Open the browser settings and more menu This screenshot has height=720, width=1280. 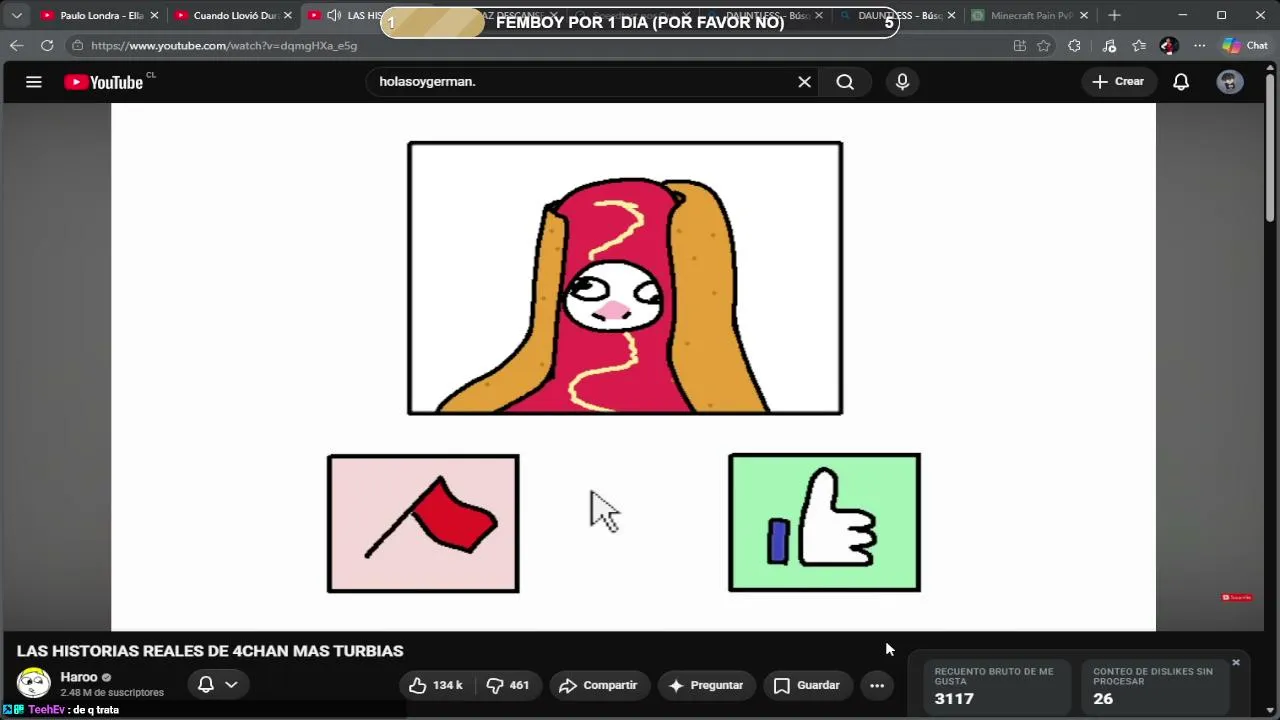coord(1199,46)
